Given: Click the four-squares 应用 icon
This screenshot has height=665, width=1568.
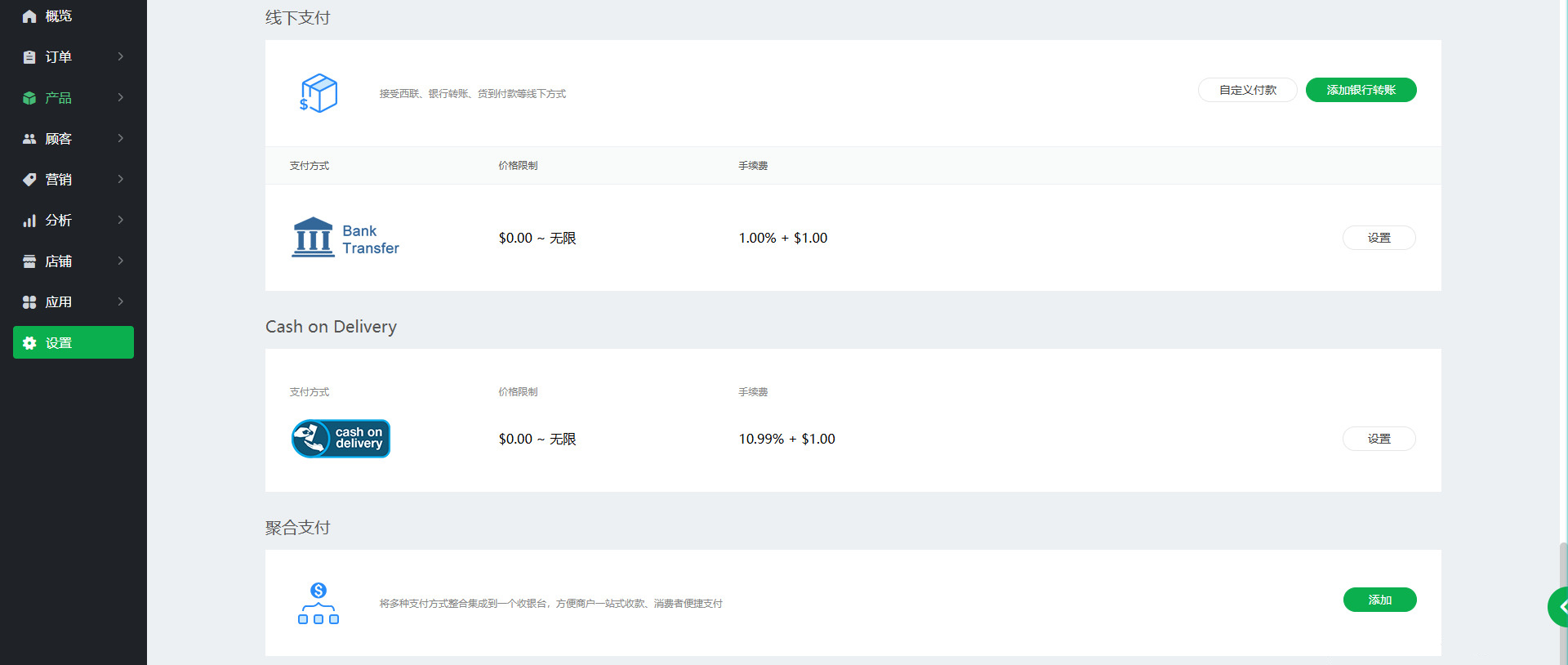Looking at the screenshot, I should (29, 302).
